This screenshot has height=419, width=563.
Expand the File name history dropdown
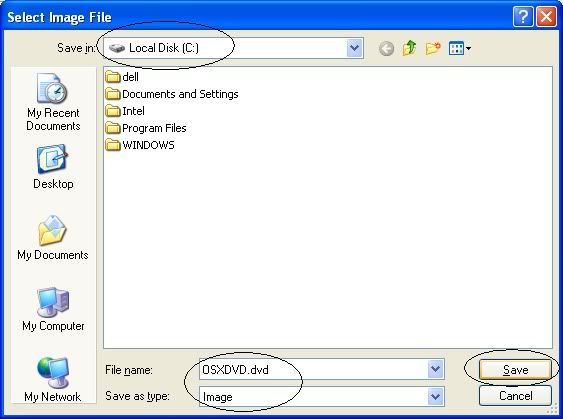[x=435, y=369]
